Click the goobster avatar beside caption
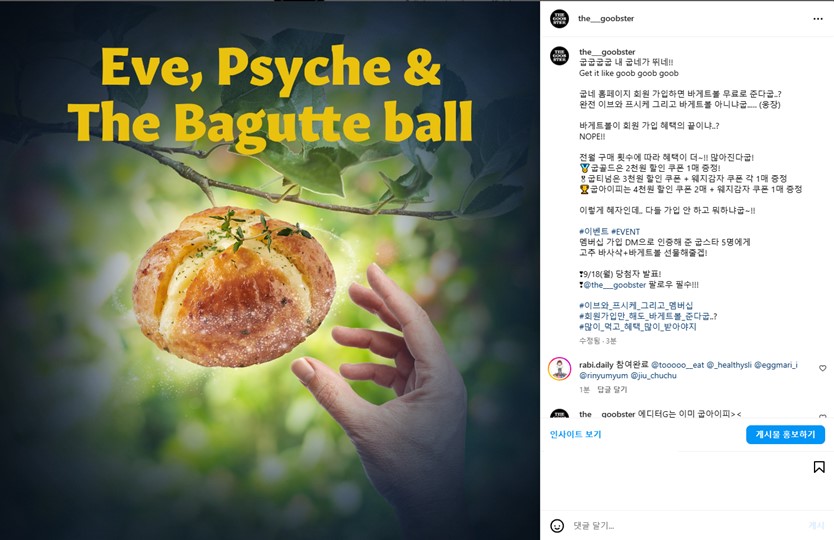Viewport: 834px width, 540px height. tap(559, 55)
